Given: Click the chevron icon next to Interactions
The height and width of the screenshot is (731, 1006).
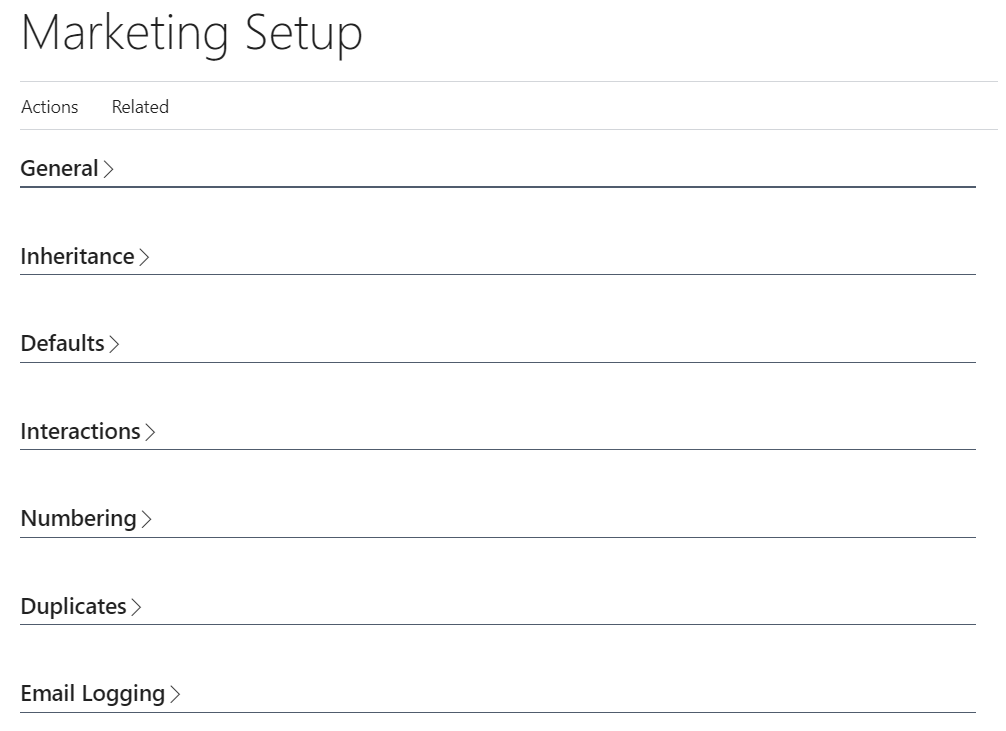Looking at the screenshot, I should click(150, 432).
